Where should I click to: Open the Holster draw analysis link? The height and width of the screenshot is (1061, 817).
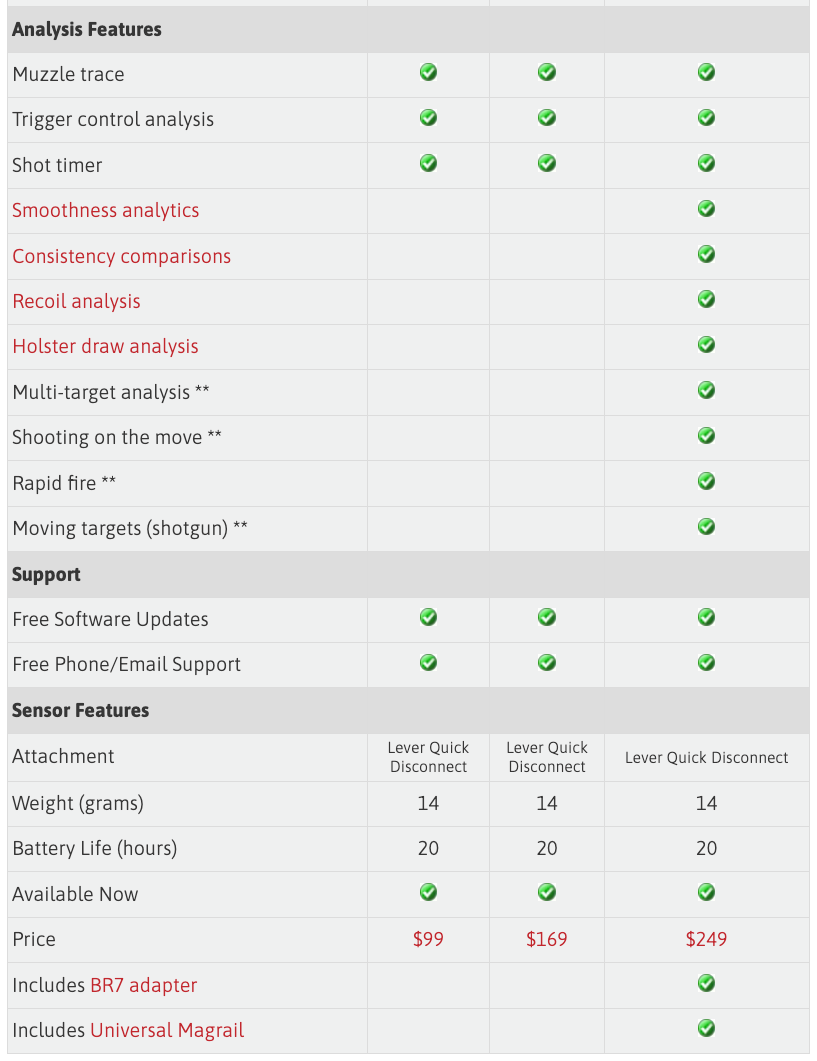[x=105, y=346]
